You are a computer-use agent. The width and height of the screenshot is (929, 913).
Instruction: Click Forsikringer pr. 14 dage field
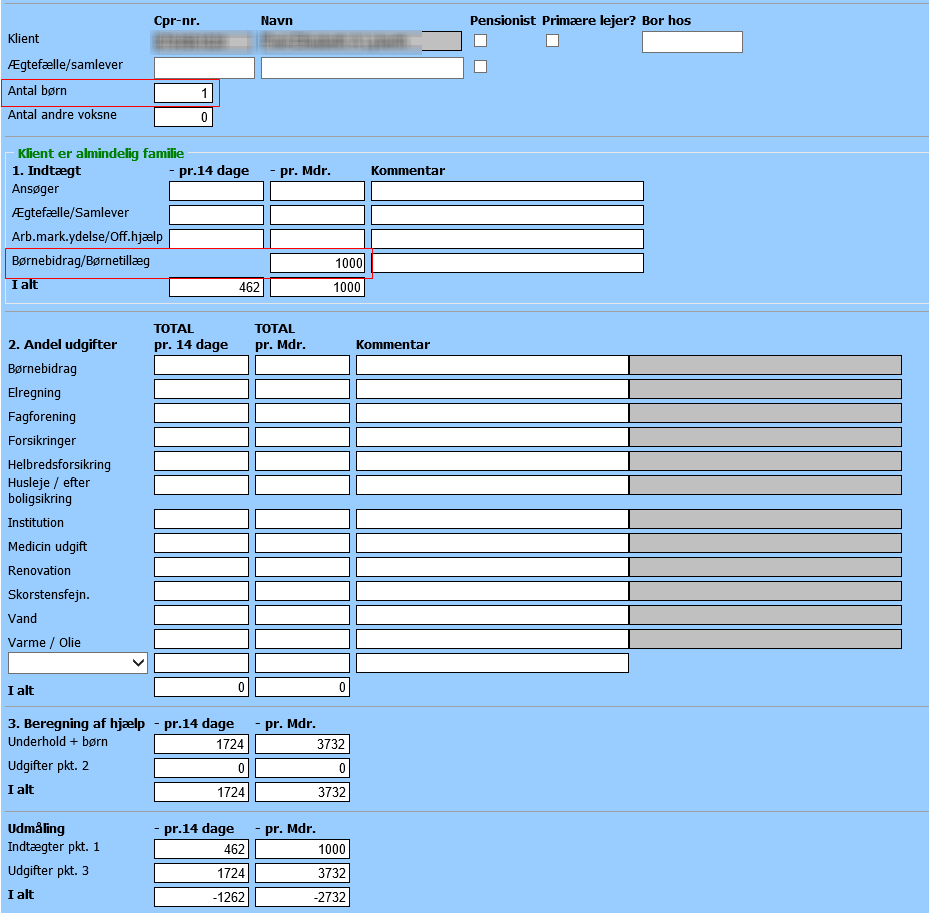(x=201, y=437)
